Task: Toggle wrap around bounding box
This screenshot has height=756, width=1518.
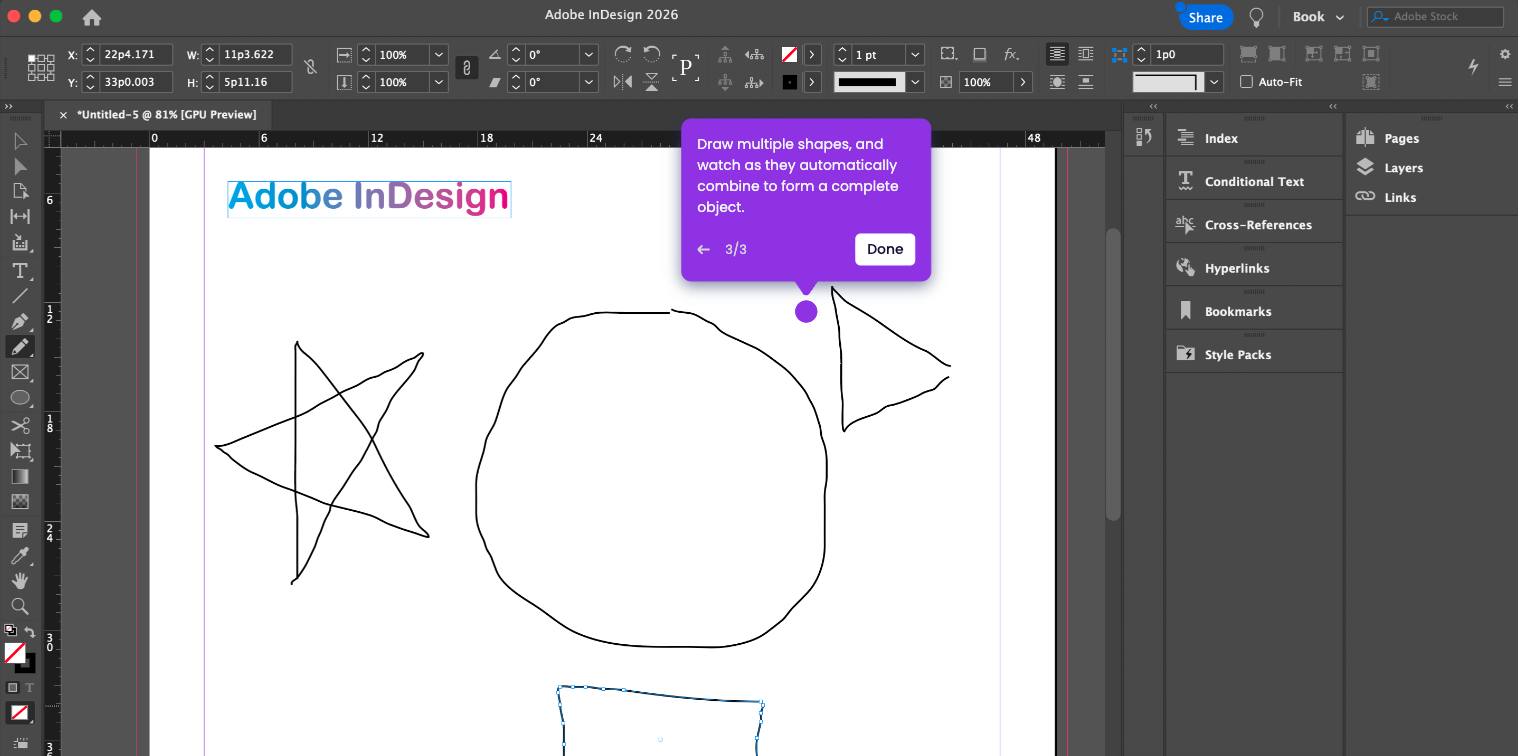Action: (x=1086, y=54)
